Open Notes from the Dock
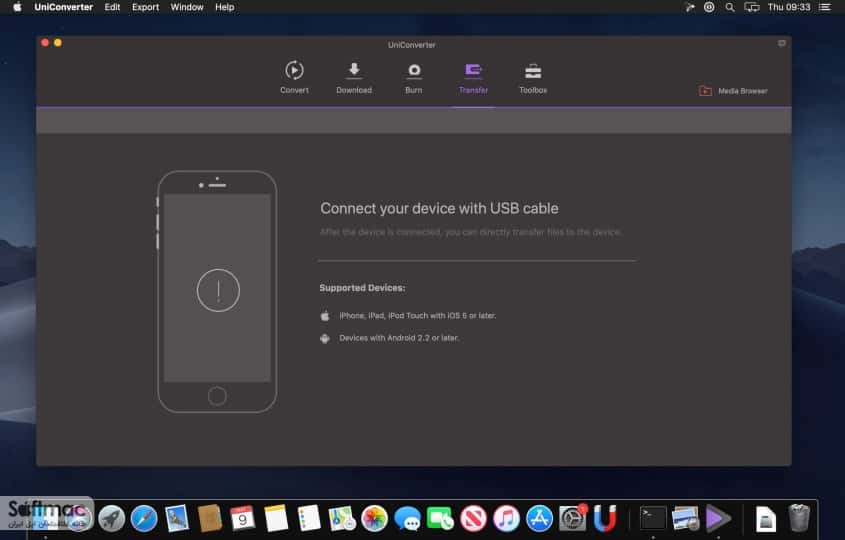This screenshot has height=540, width=845. (x=276, y=518)
